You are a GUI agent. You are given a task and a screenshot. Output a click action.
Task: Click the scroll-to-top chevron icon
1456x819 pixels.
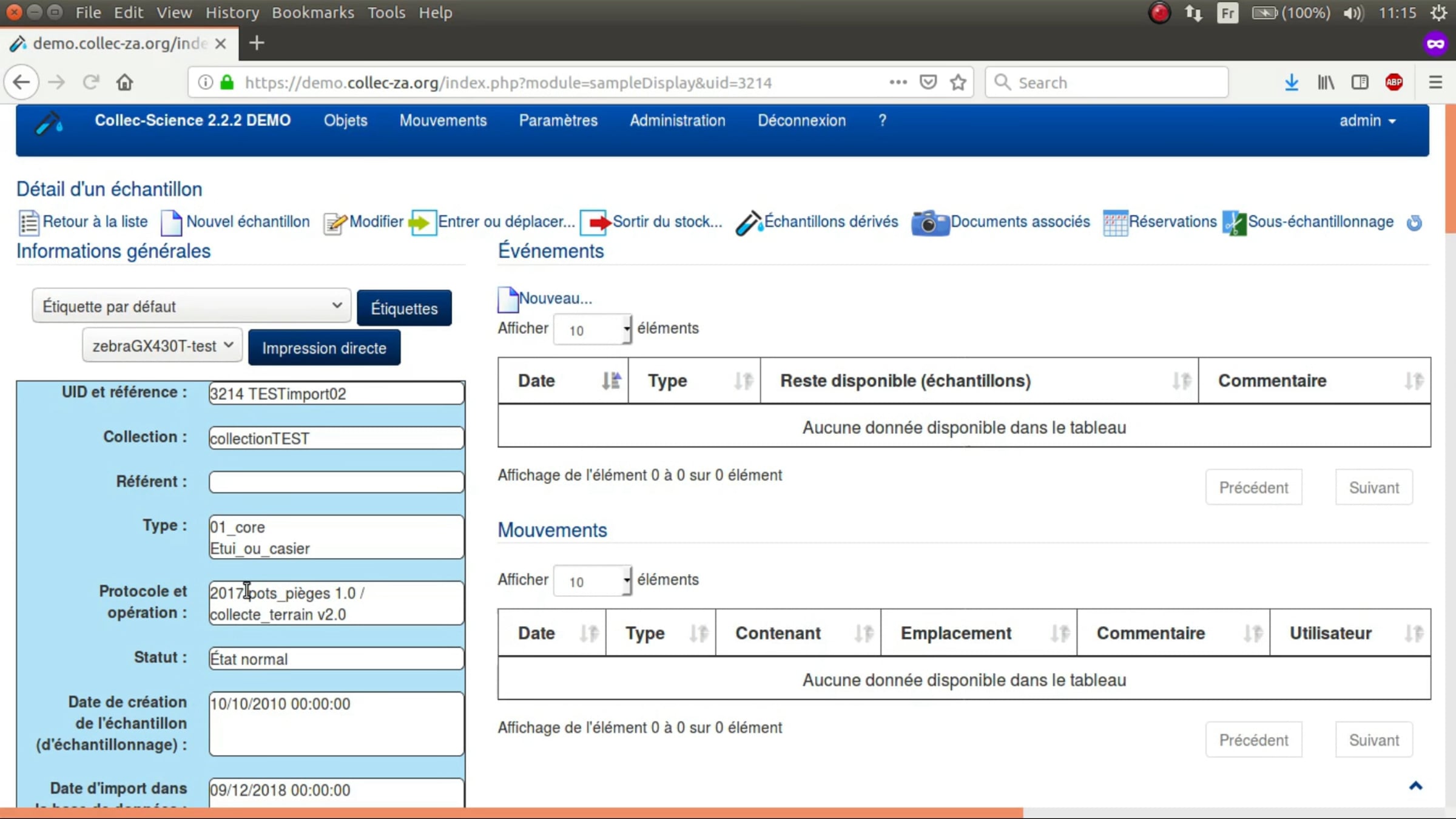[1416, 786]
